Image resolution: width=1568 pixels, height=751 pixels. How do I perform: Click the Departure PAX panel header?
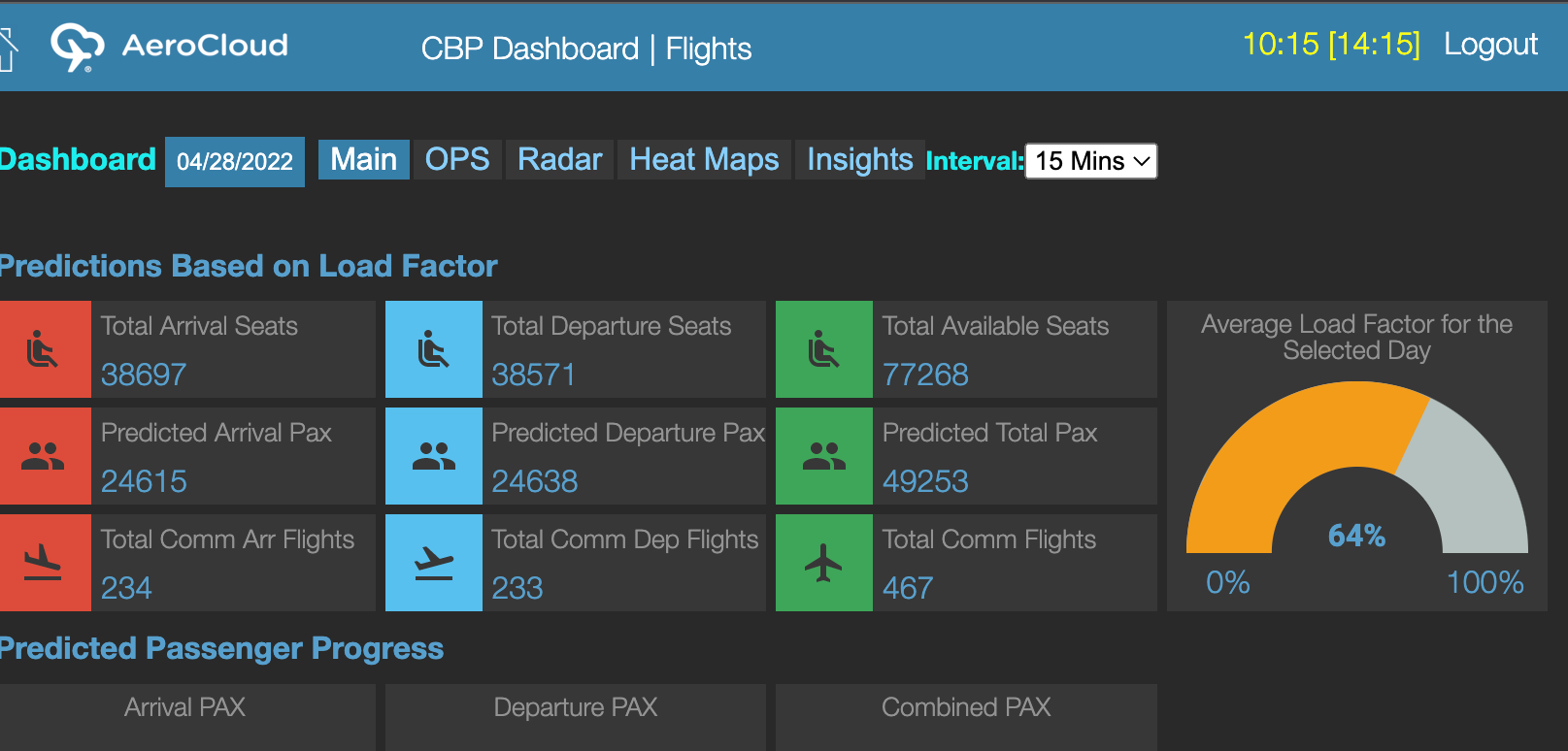[576, 707]
